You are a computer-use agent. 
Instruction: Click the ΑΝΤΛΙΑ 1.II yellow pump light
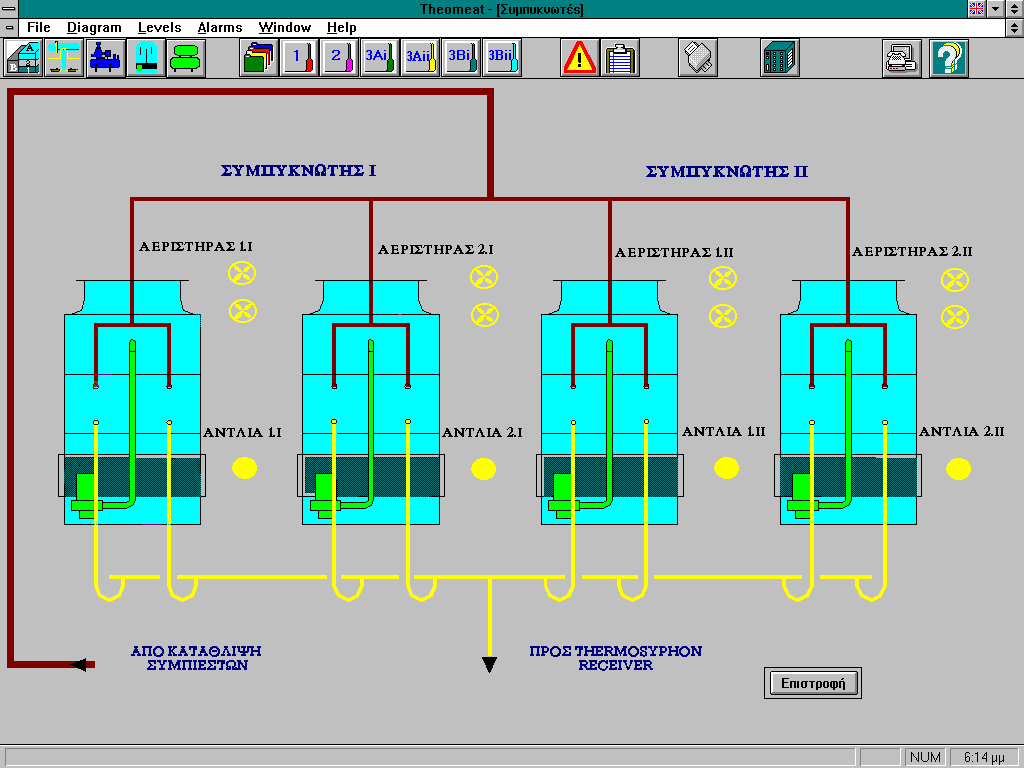726,468
